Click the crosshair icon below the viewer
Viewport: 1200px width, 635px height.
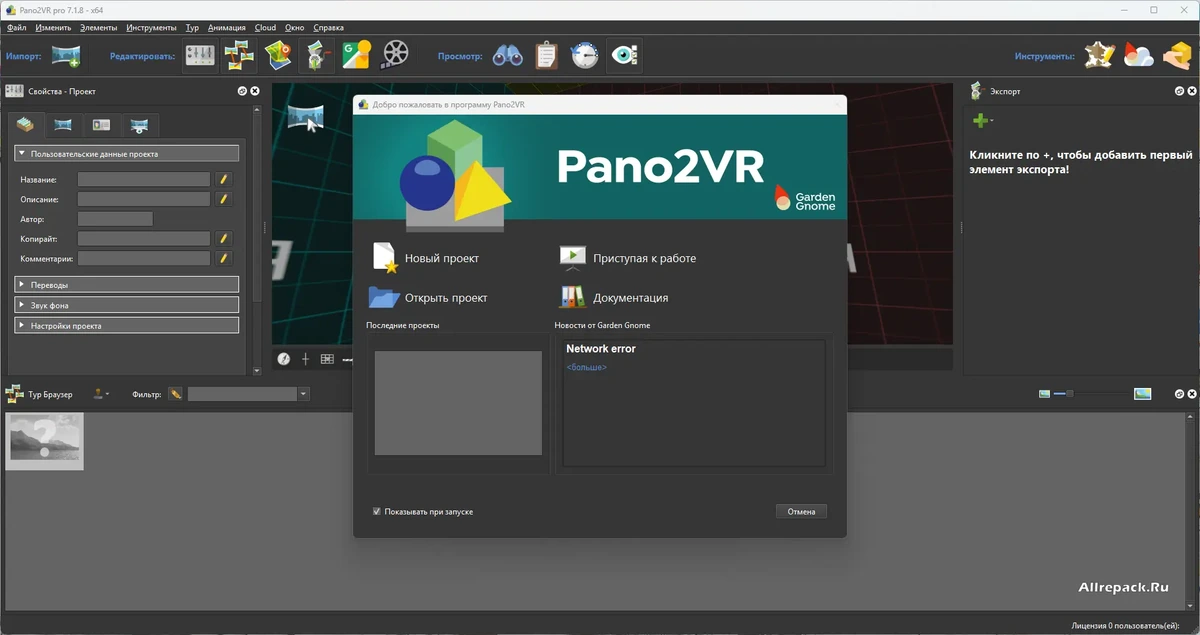click(306, 359)
